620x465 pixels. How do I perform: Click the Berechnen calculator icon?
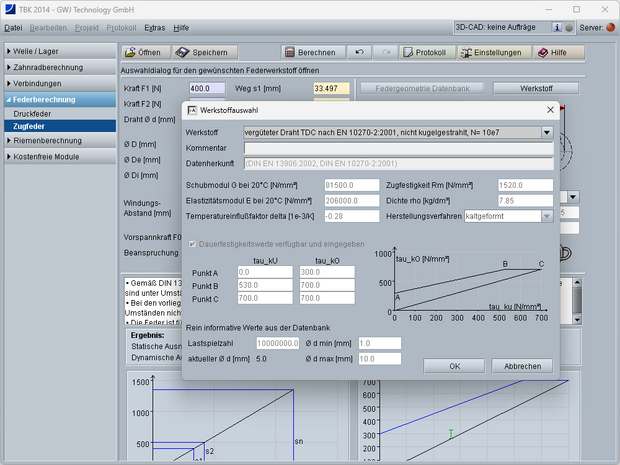pos(290,52)
